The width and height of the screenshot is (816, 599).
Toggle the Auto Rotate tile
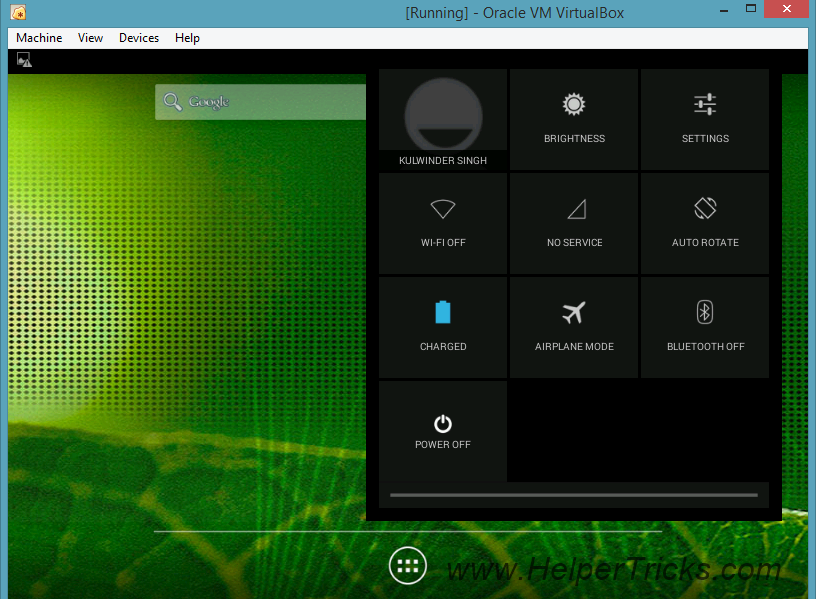pos(705,223)
